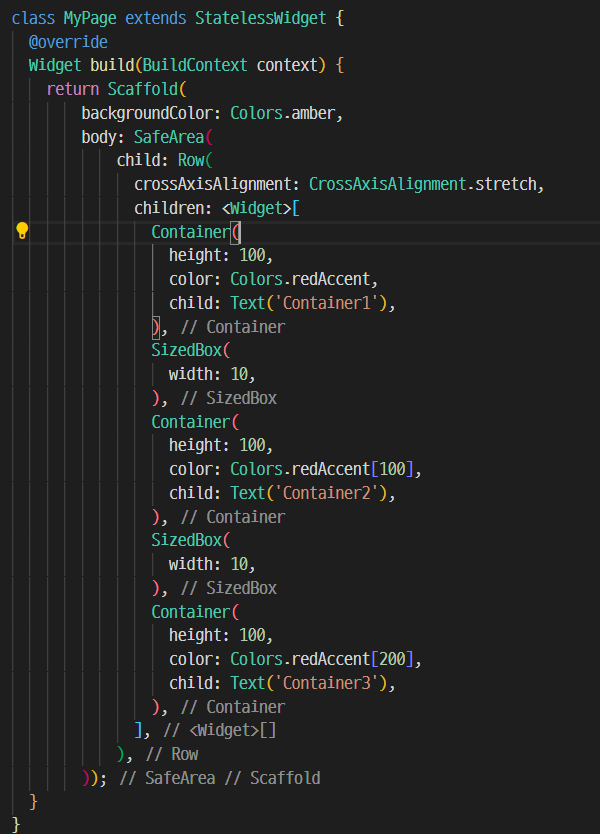
Task: Click 'BuildContext' parameter type
Action: [195, 65]
